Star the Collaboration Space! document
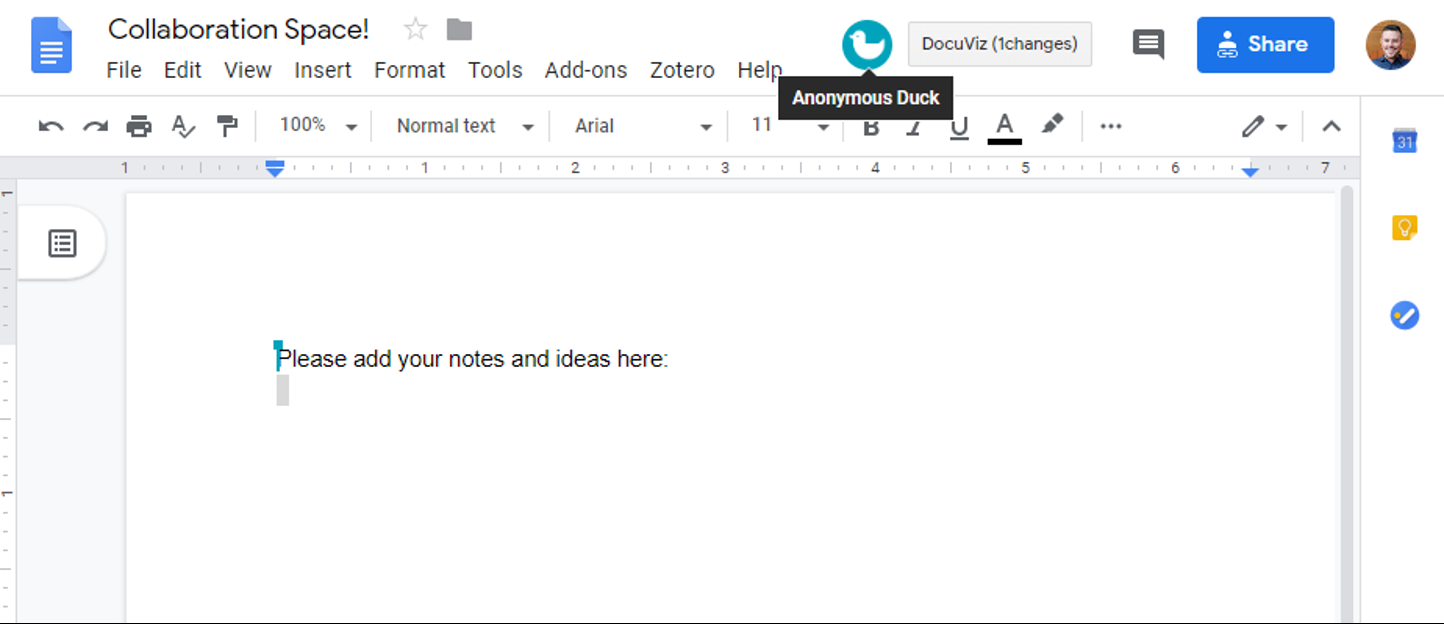Screen dimensions: 1444x624 415,30
